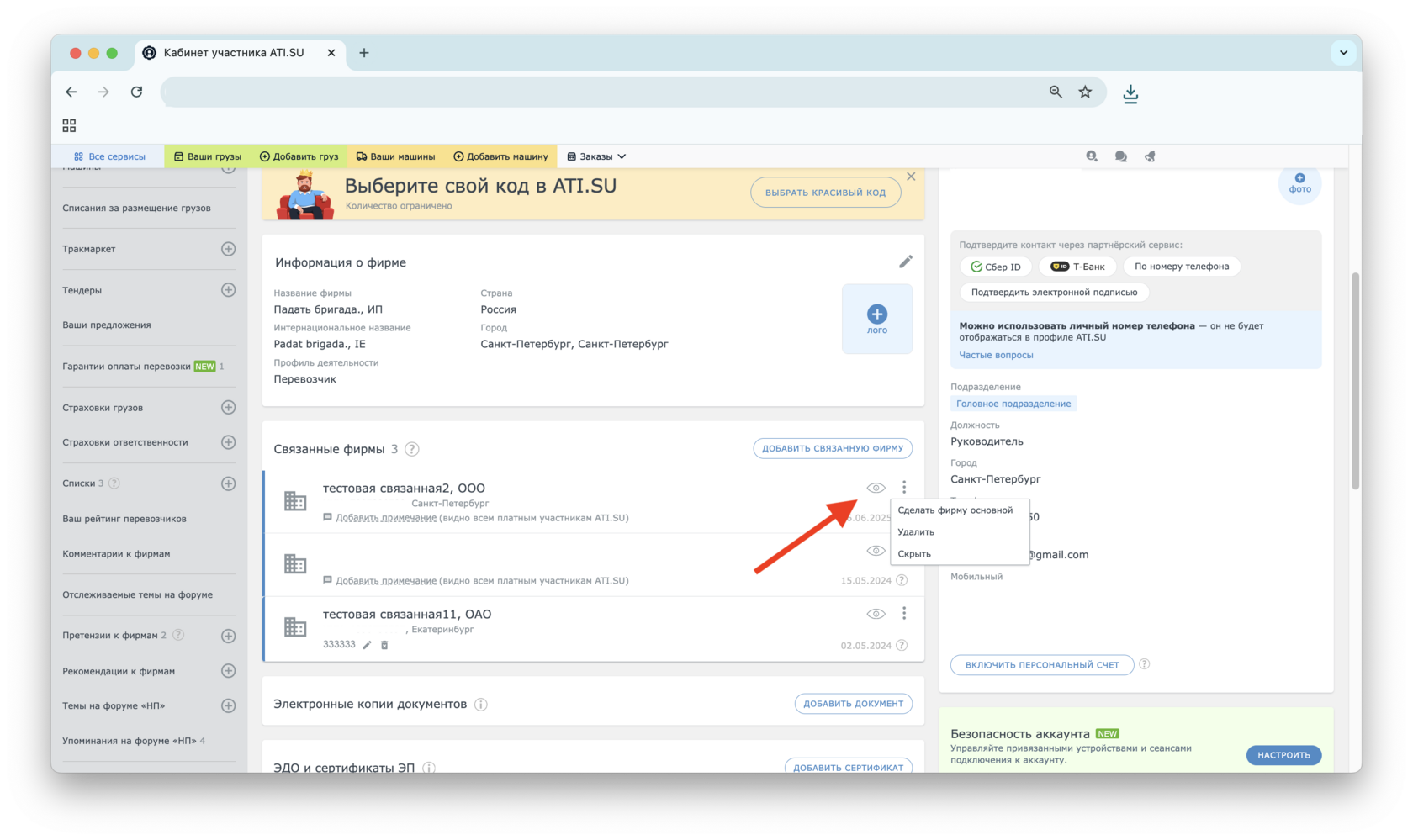Toggle visibility eye for тестовая связанная2
This screenshot has height=840, width=1413.
[876, 488]
